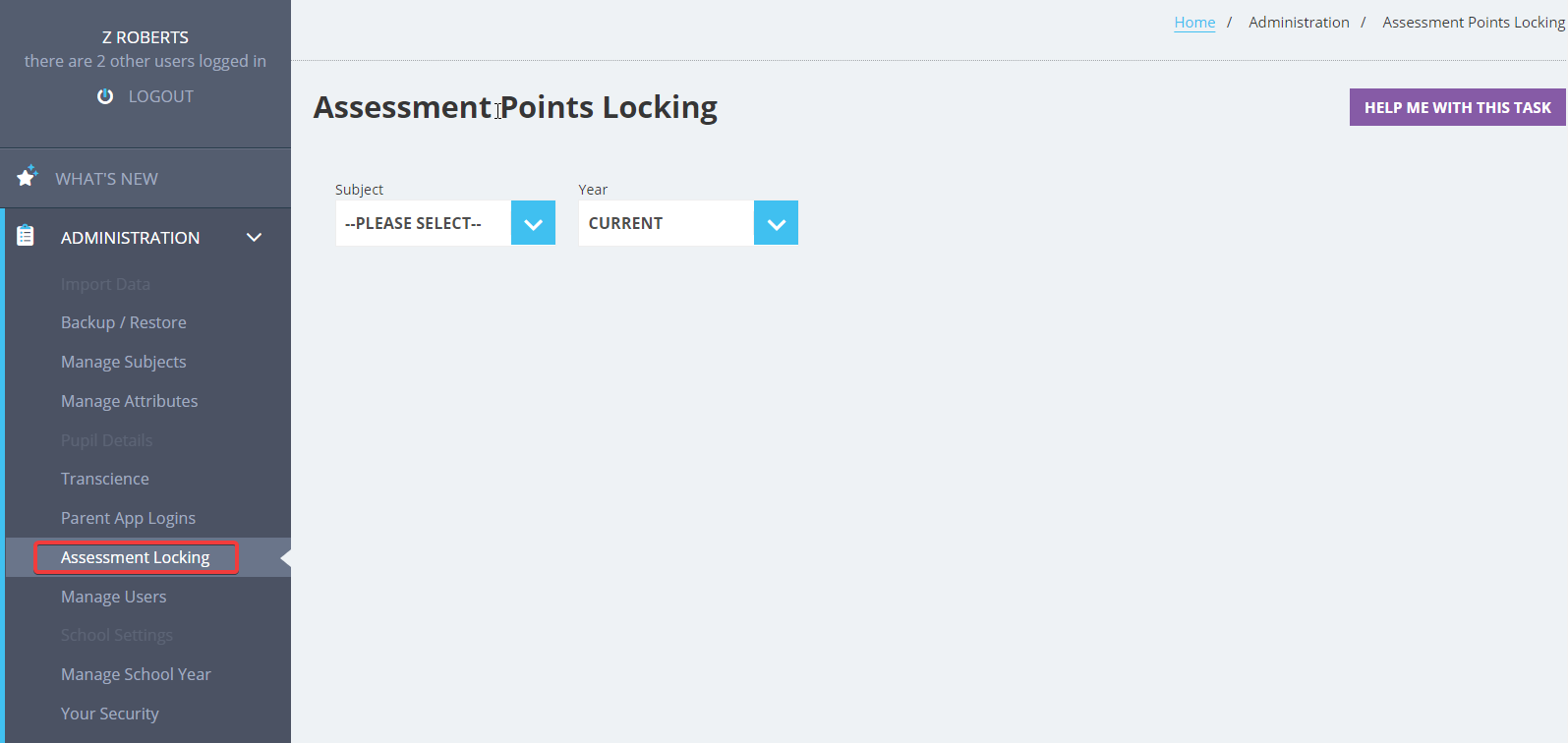
Task: Collapse the ADMINISTRATION section chevron
Action: click(254, 237)
